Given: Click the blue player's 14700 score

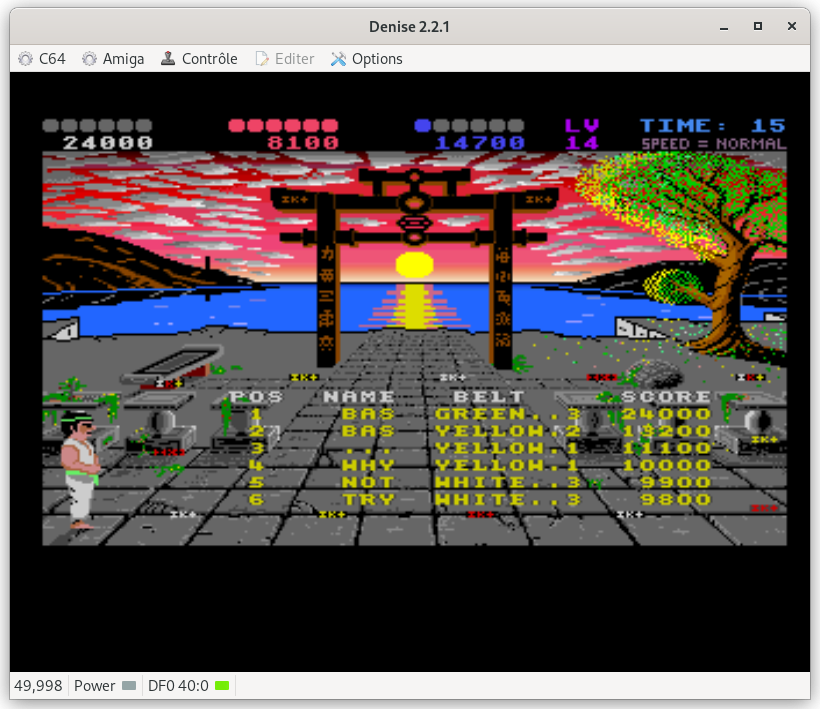Looking at the screenshot, I should click(480, 143).
